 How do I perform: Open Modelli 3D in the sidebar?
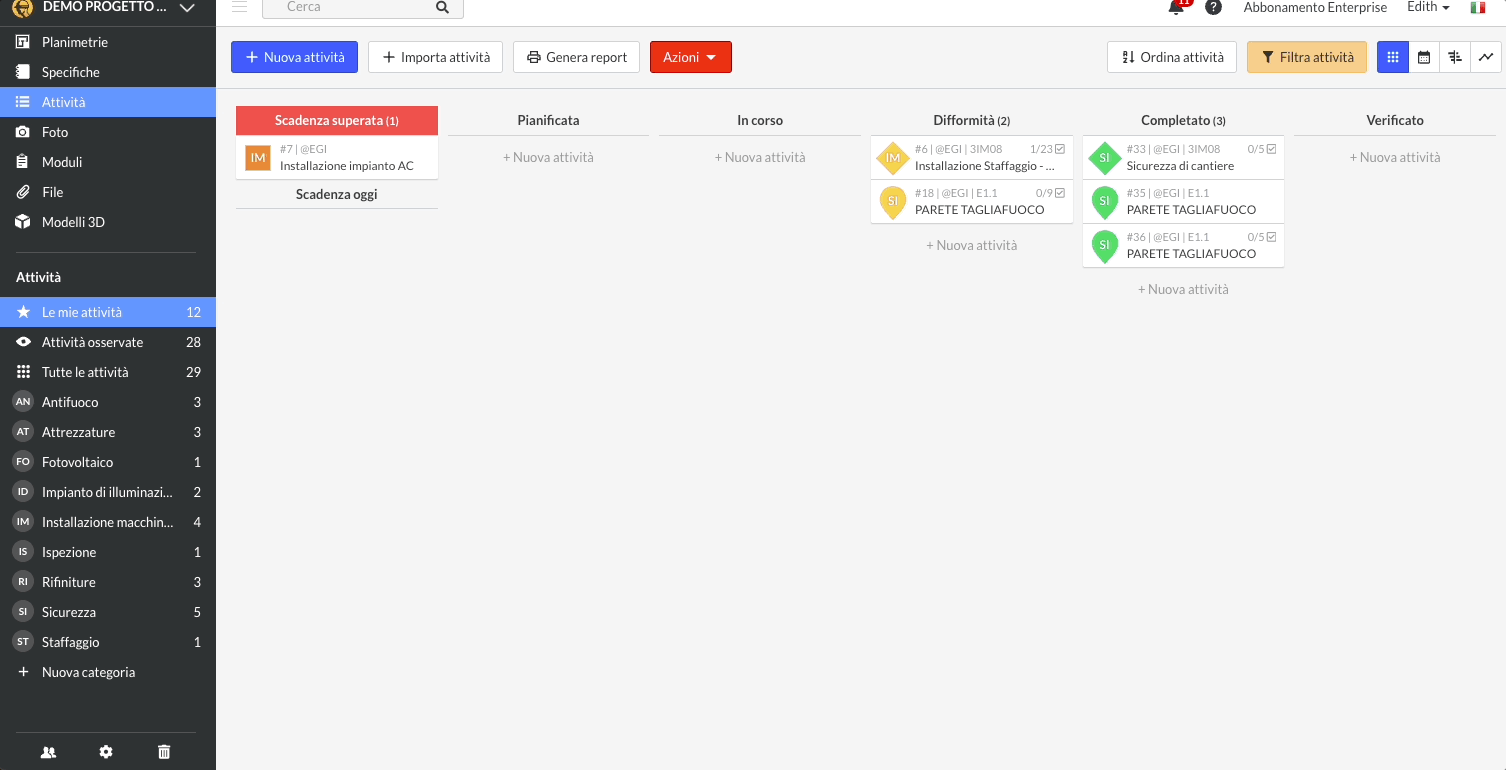tap(108, 222)
